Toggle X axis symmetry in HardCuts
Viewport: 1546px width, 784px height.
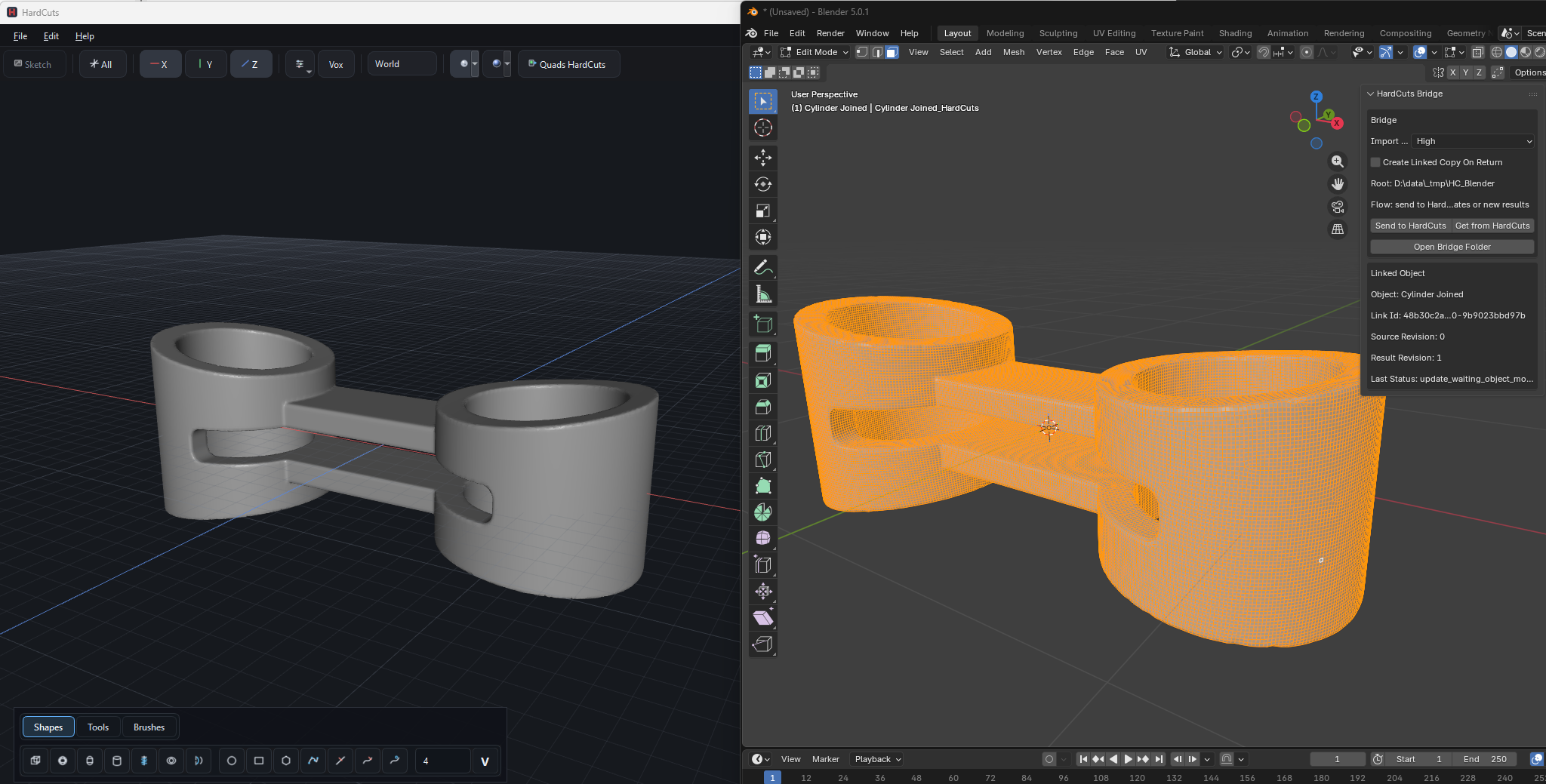(160, 64)
